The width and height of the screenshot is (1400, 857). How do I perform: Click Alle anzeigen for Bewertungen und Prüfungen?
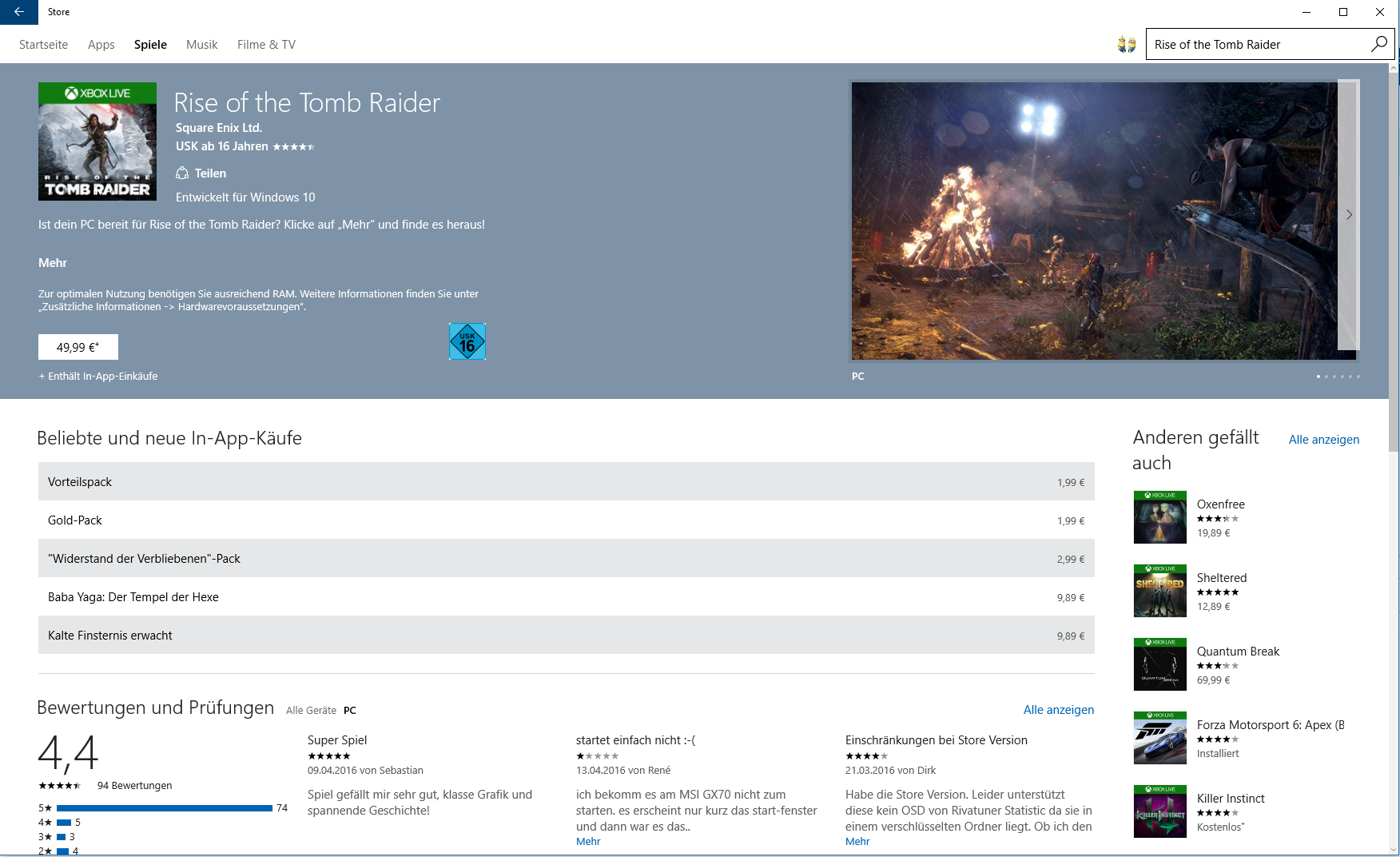[x=1059, y=710]
